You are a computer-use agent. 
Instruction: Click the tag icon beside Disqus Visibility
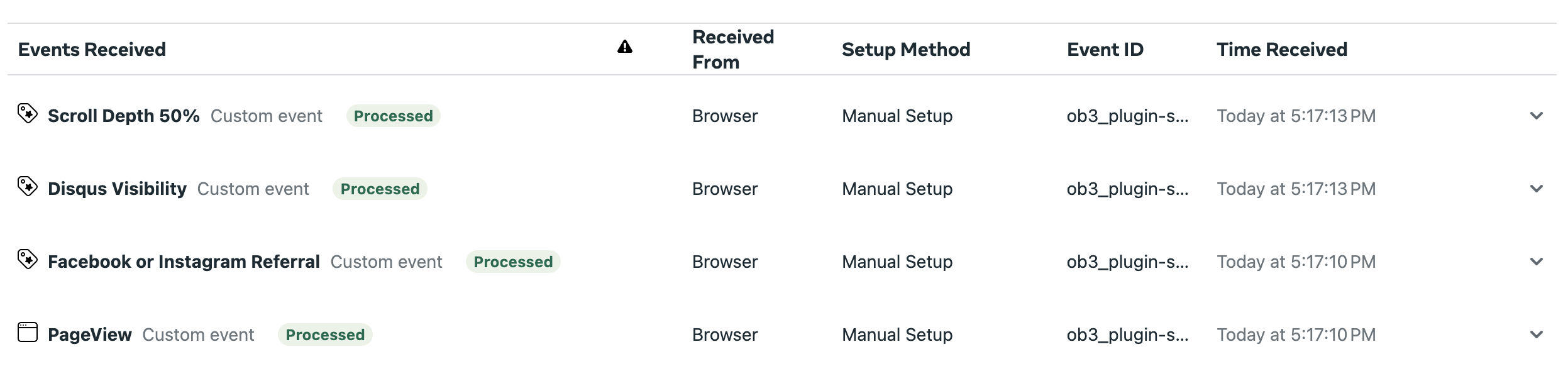click(28, 187)
